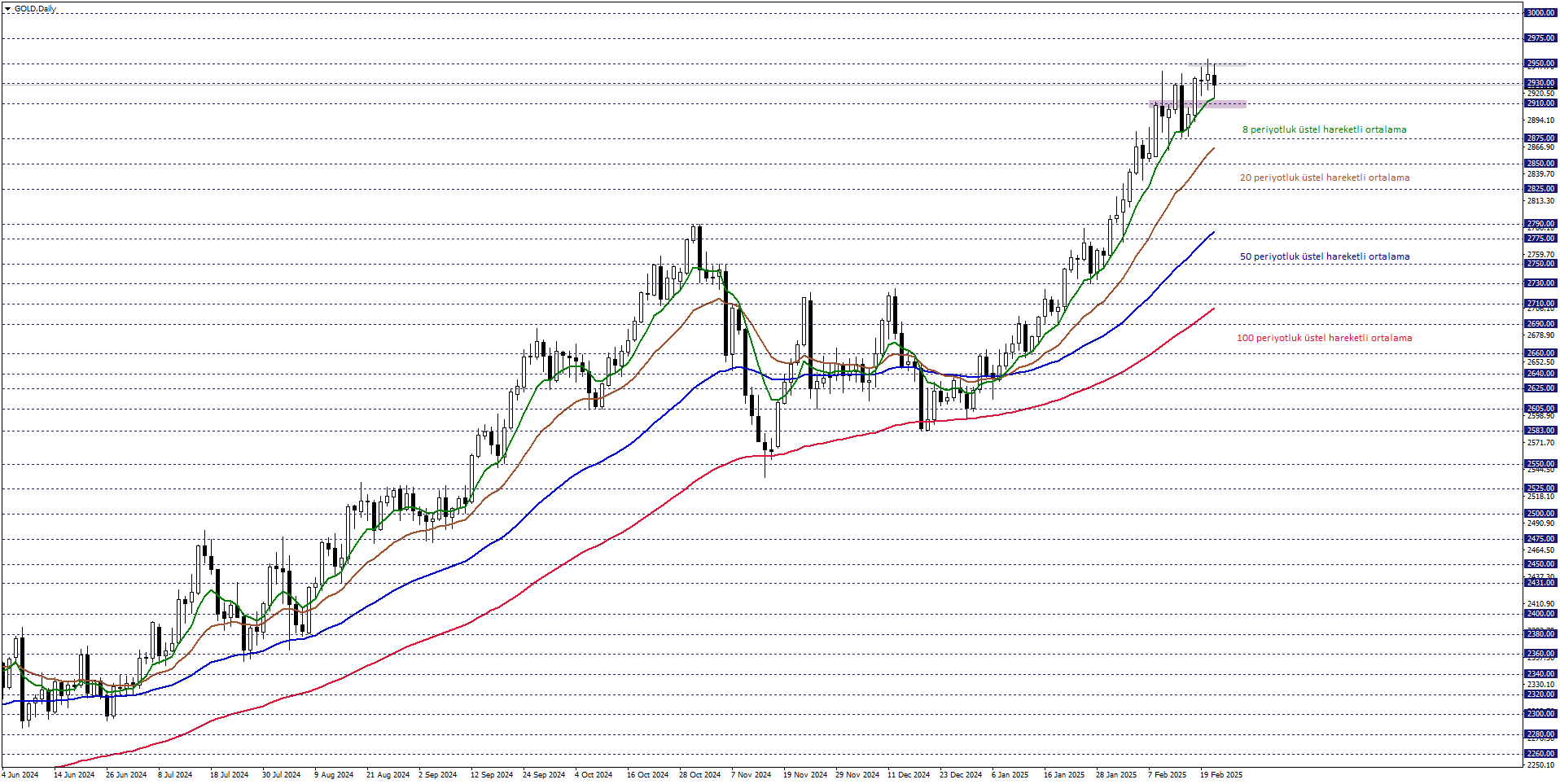
Task: Click the 19 Nov 2024 date label
Action: (805, 775)
